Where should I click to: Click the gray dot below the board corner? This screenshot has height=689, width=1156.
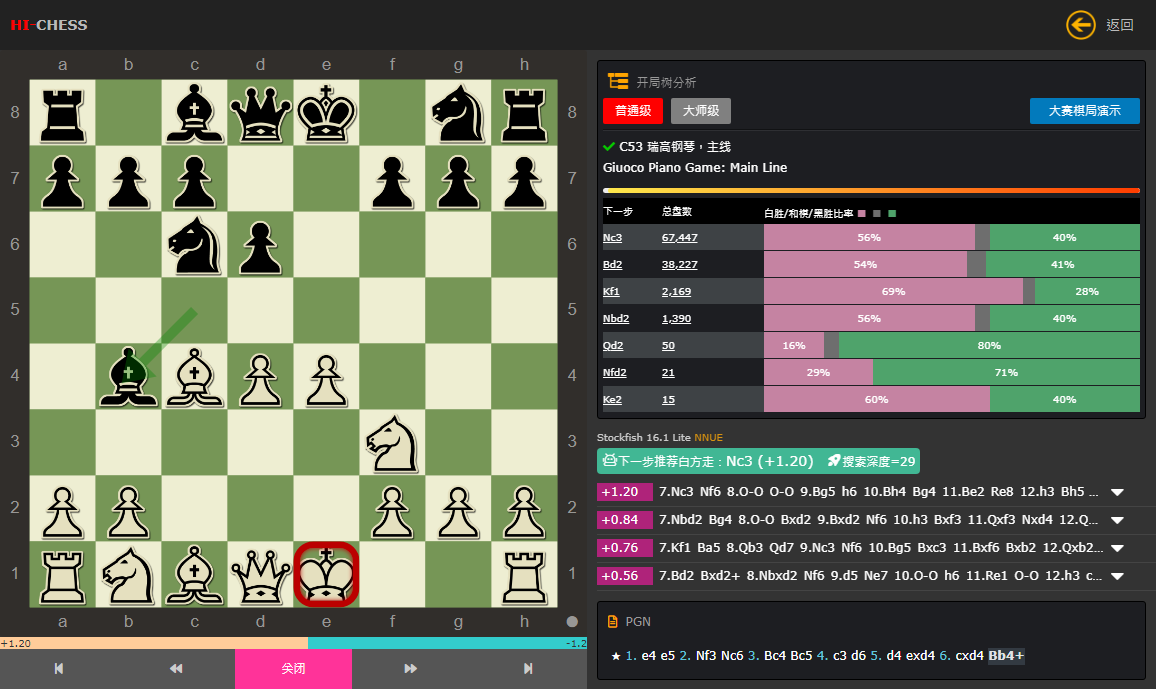point(572,622)
